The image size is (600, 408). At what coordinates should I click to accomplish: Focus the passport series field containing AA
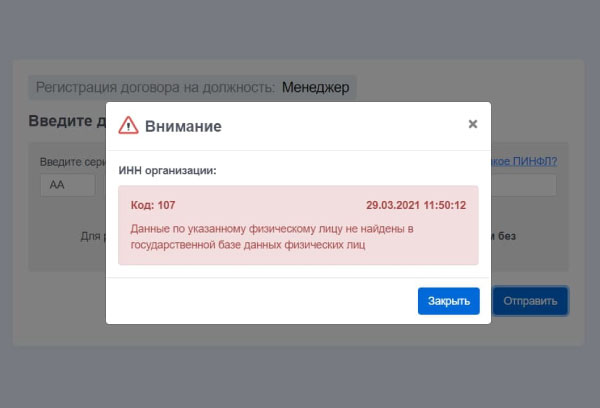(68, 185)
